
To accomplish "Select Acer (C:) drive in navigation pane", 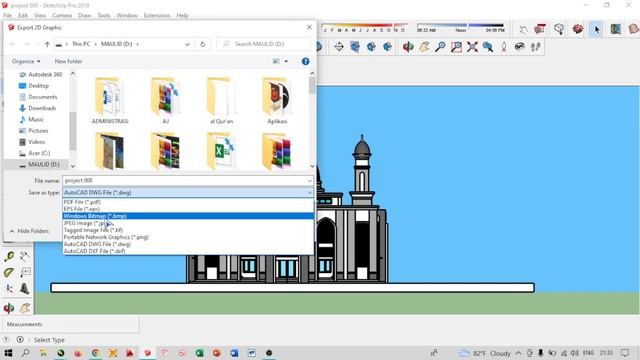I will tap(39, 153).
